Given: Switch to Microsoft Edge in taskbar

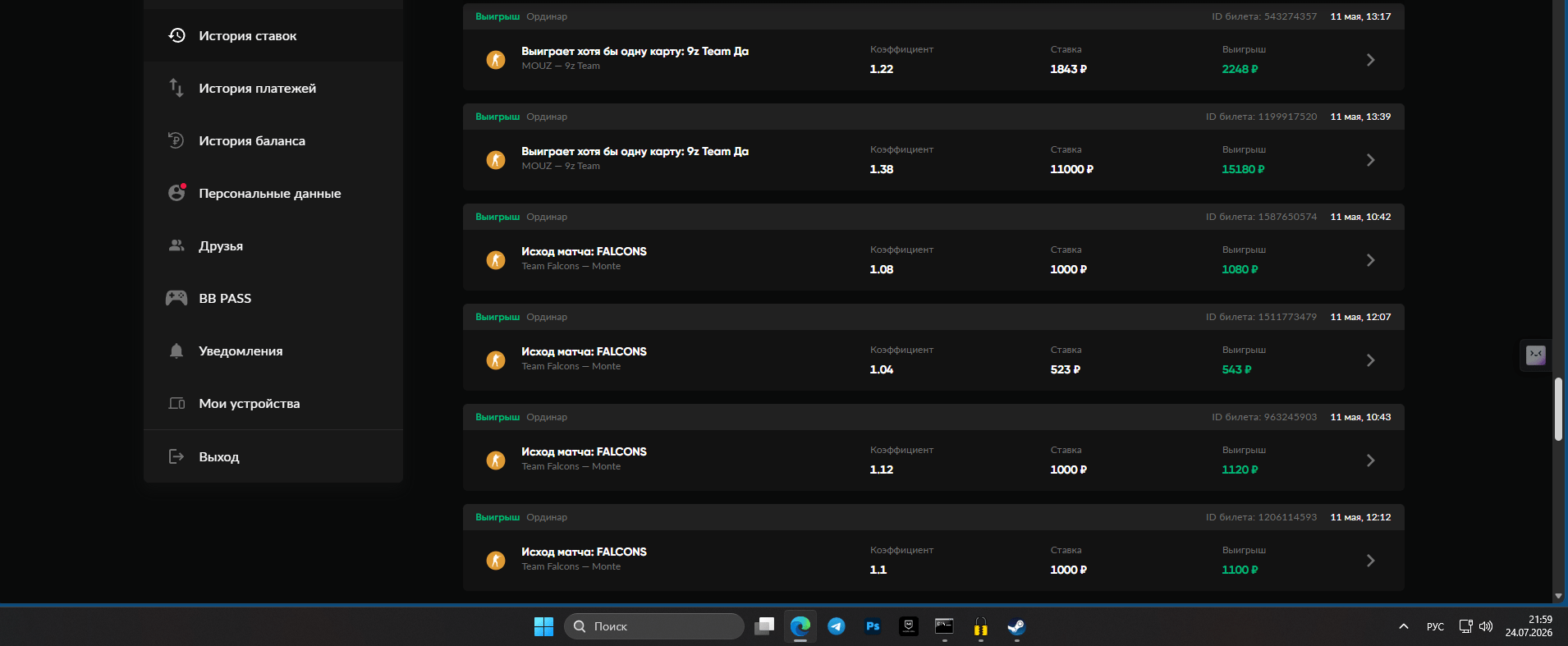Looking at the screenshot, I should (800, 626).
